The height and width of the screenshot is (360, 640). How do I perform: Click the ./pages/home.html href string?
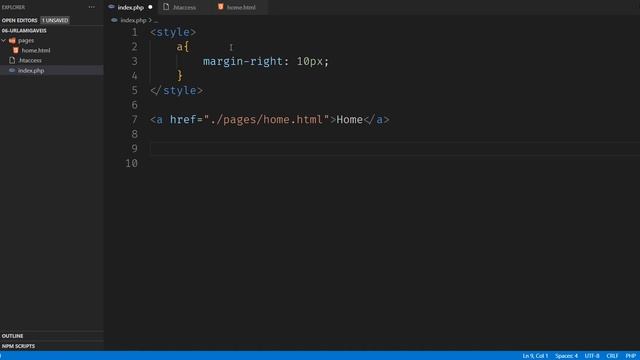tap(267, 120)
